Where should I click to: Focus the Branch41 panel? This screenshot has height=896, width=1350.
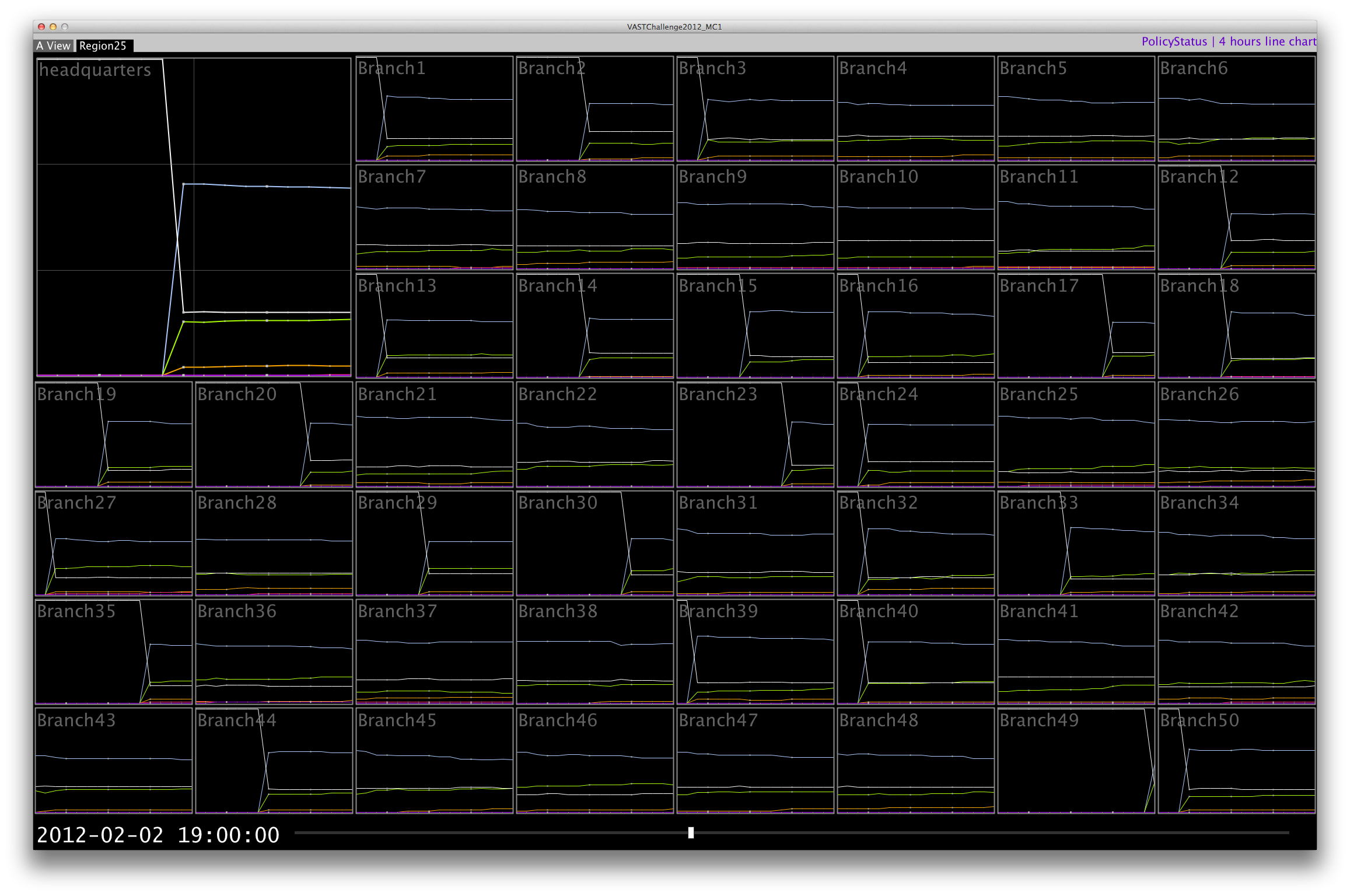[x=1076, y=652]
